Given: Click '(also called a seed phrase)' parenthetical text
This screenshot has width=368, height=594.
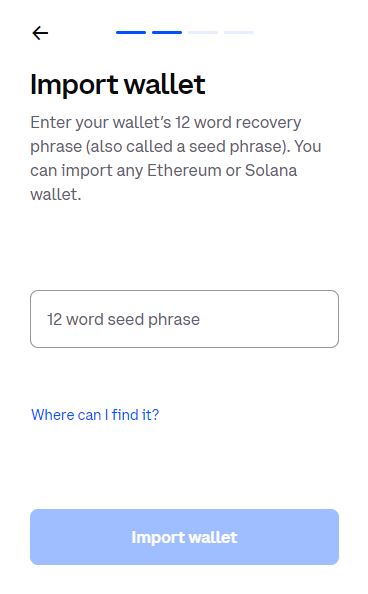Looking at the screenshot, I should point(188,147).
